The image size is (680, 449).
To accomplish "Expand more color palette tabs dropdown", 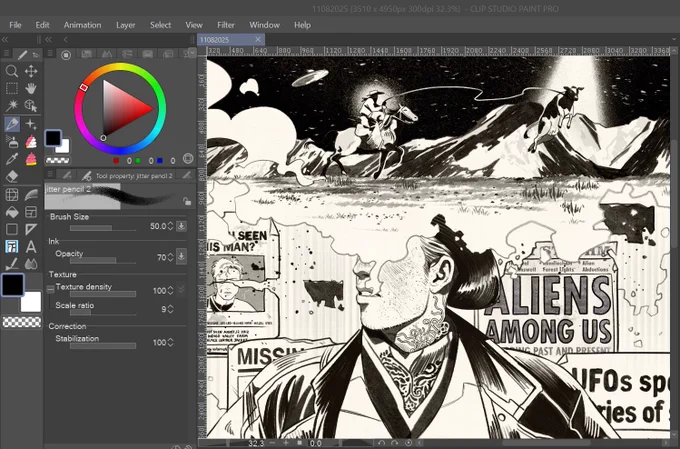I will [x=191, y=52].
